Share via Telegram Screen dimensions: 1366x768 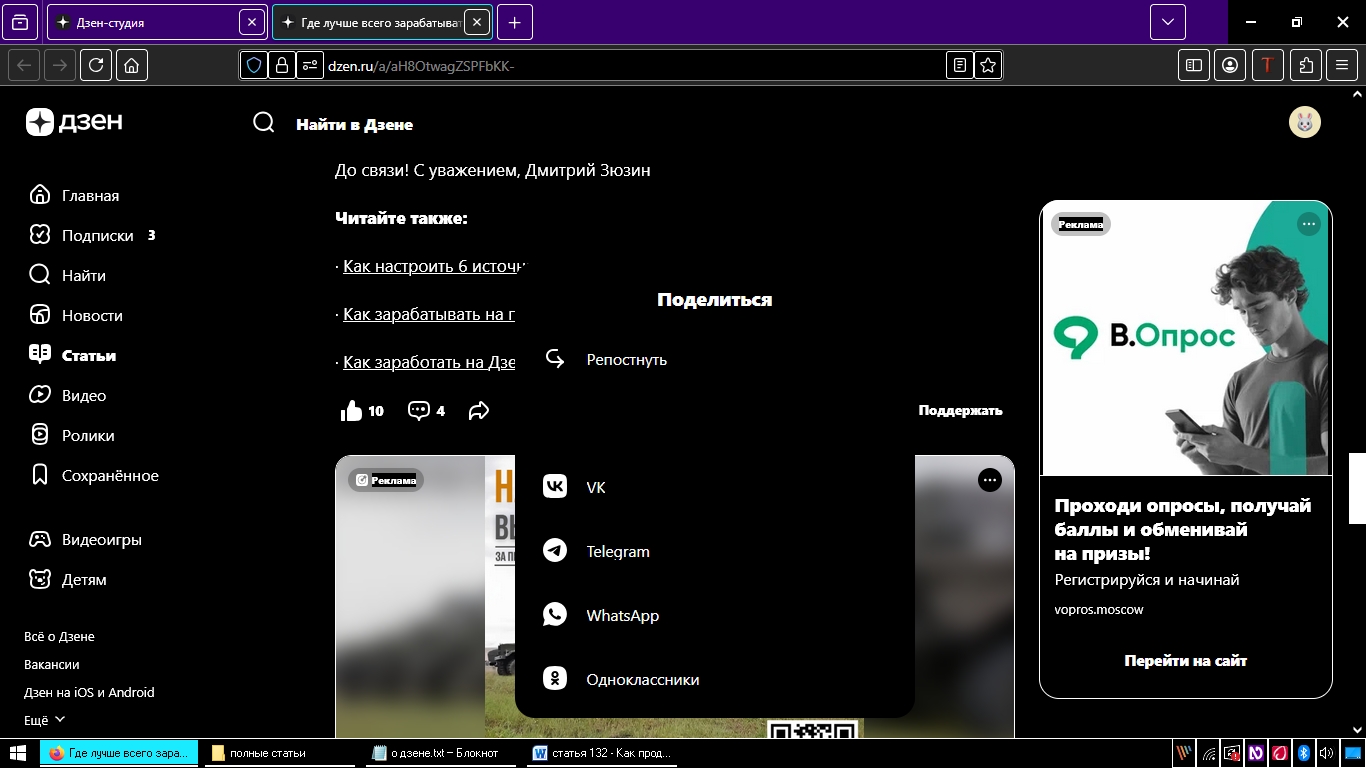(x=714, y=551)
